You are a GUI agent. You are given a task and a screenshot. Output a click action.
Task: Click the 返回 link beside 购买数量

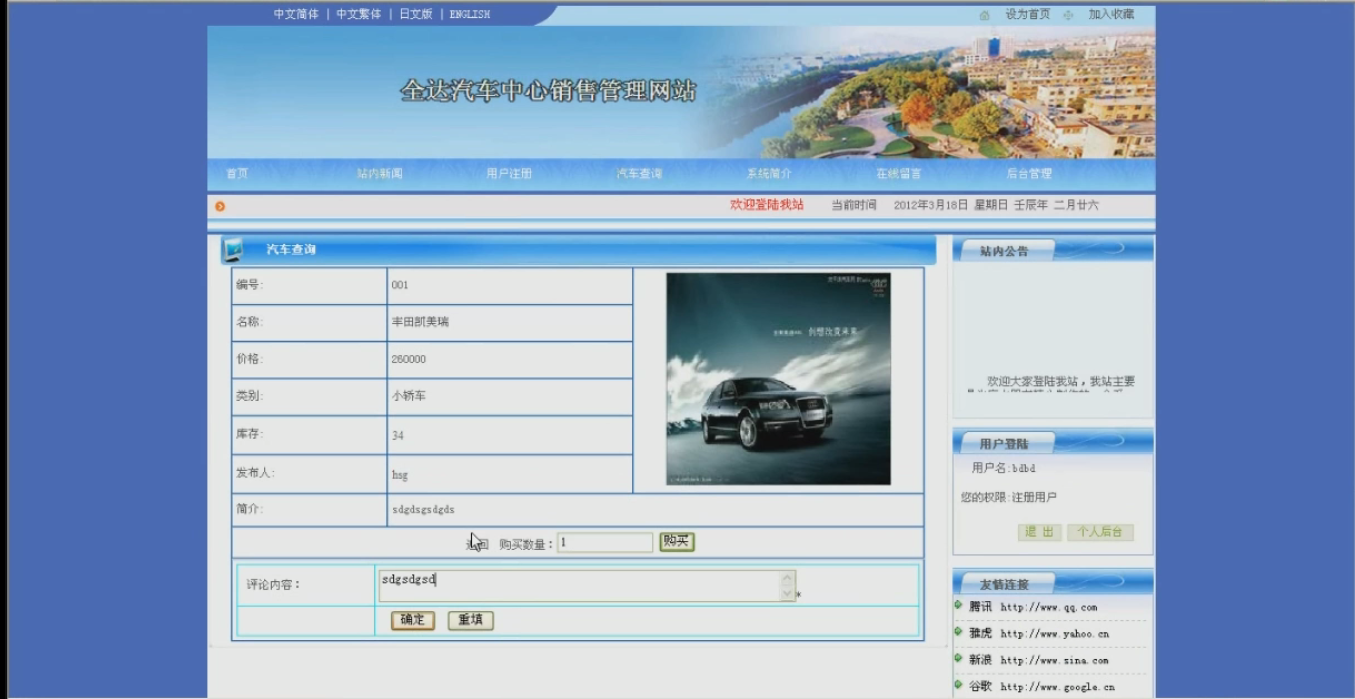477,544
